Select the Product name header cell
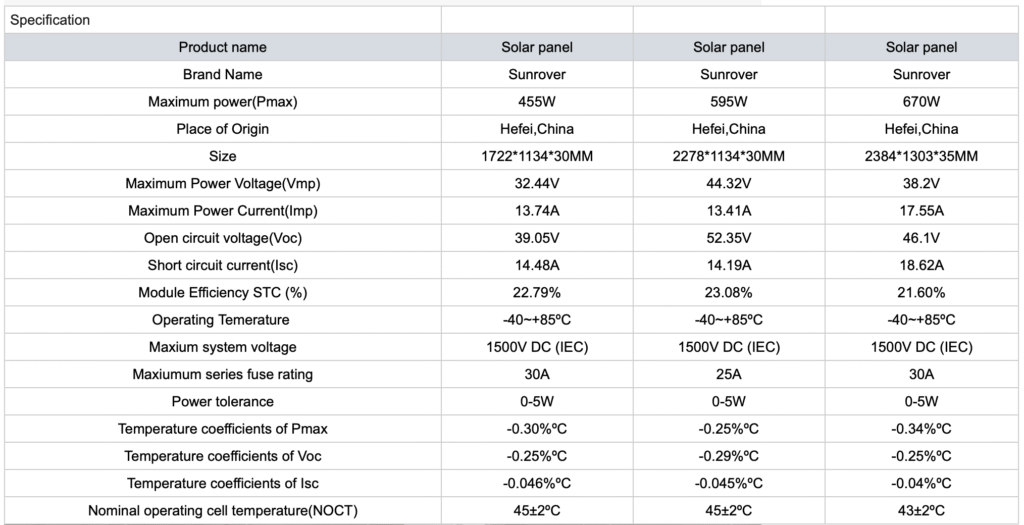The image size is (1024, 525). (223, 47)
